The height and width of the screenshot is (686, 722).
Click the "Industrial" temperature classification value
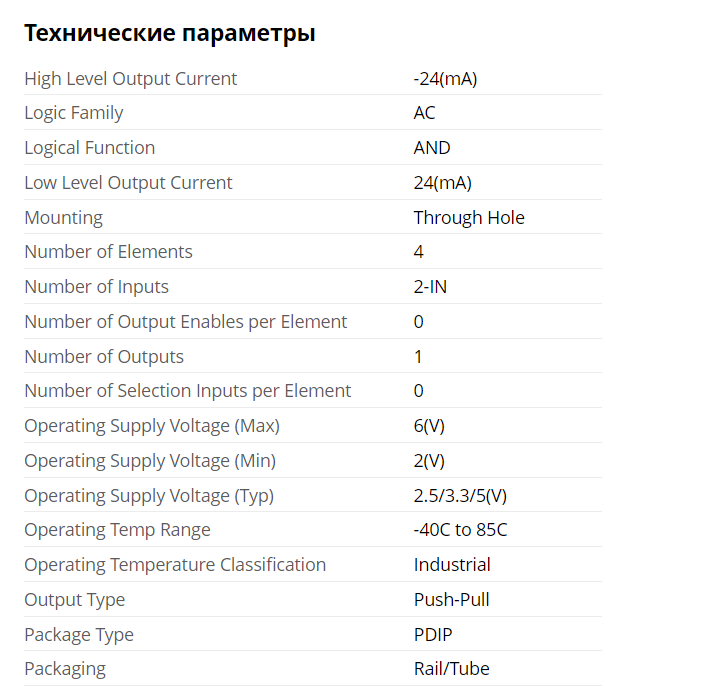(452, 565)
